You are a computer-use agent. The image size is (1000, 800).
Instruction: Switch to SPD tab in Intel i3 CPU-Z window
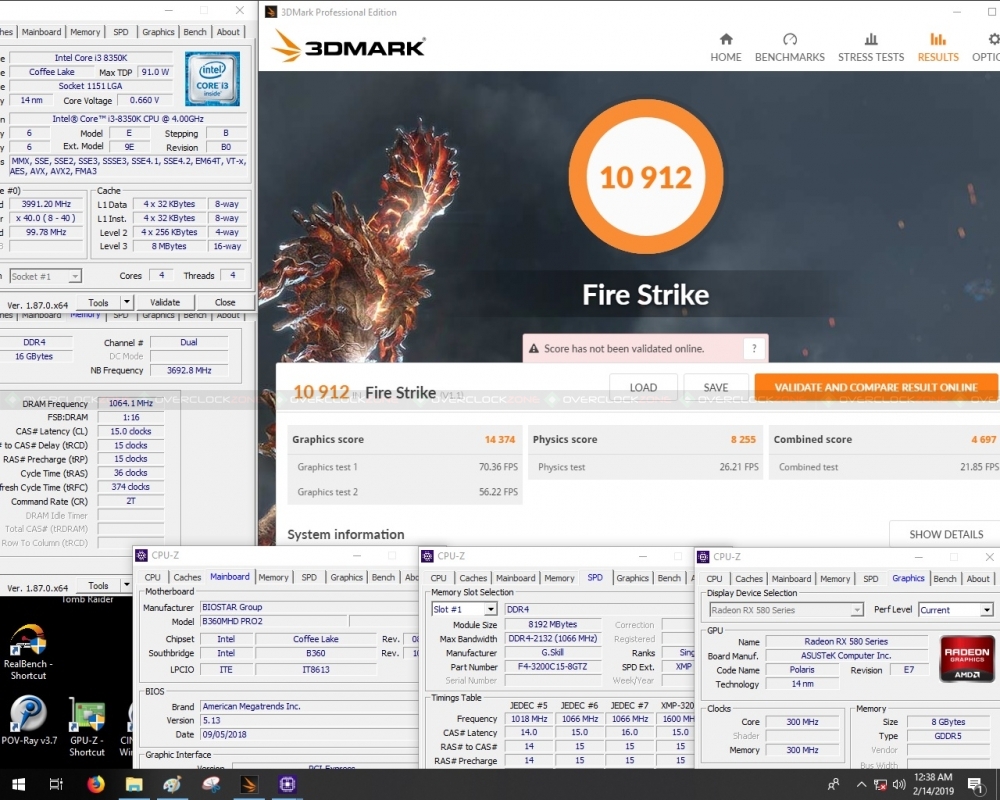pyautogui.click(x=121, y=32)
